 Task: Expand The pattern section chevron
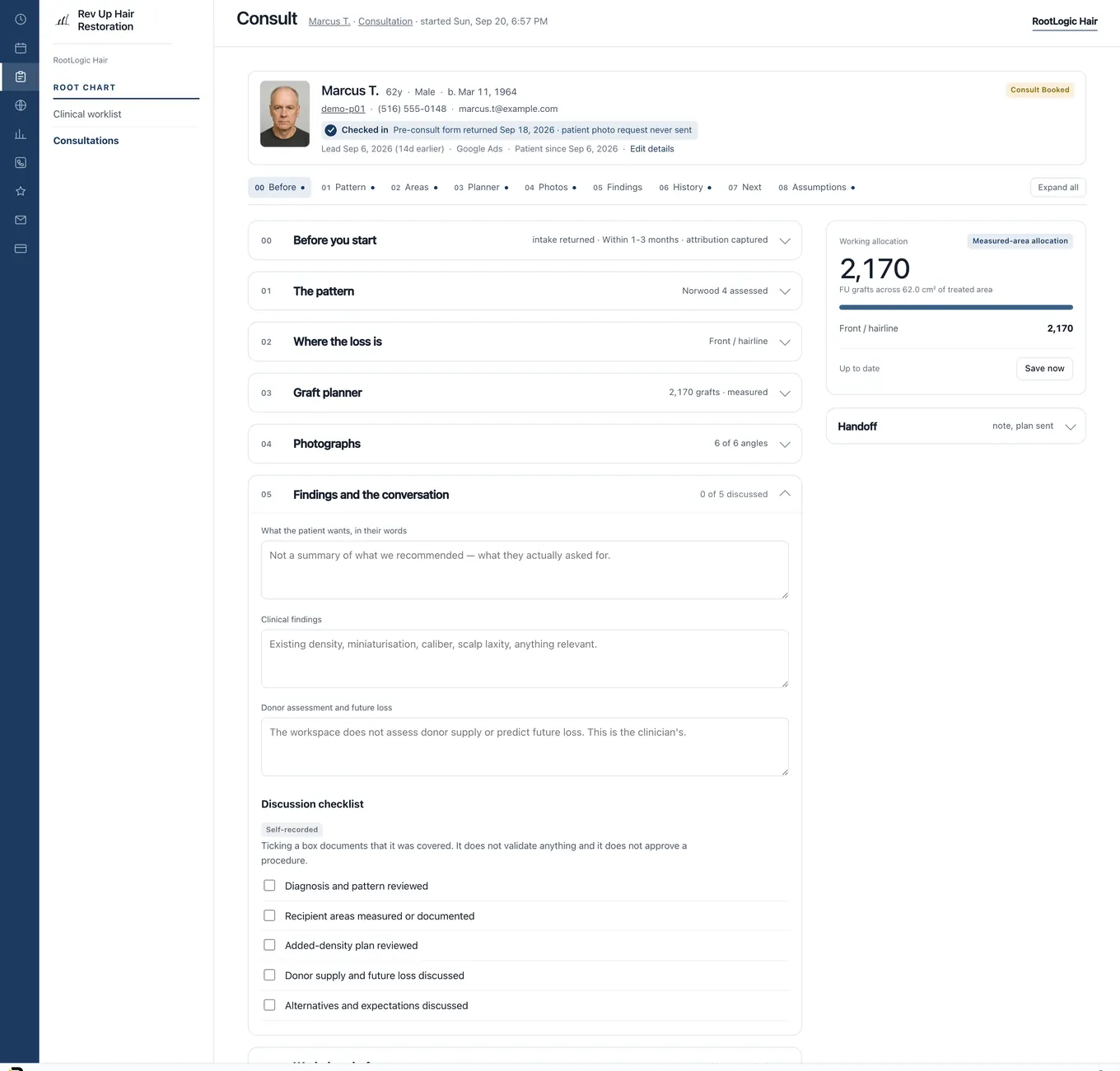coord(785,291)
